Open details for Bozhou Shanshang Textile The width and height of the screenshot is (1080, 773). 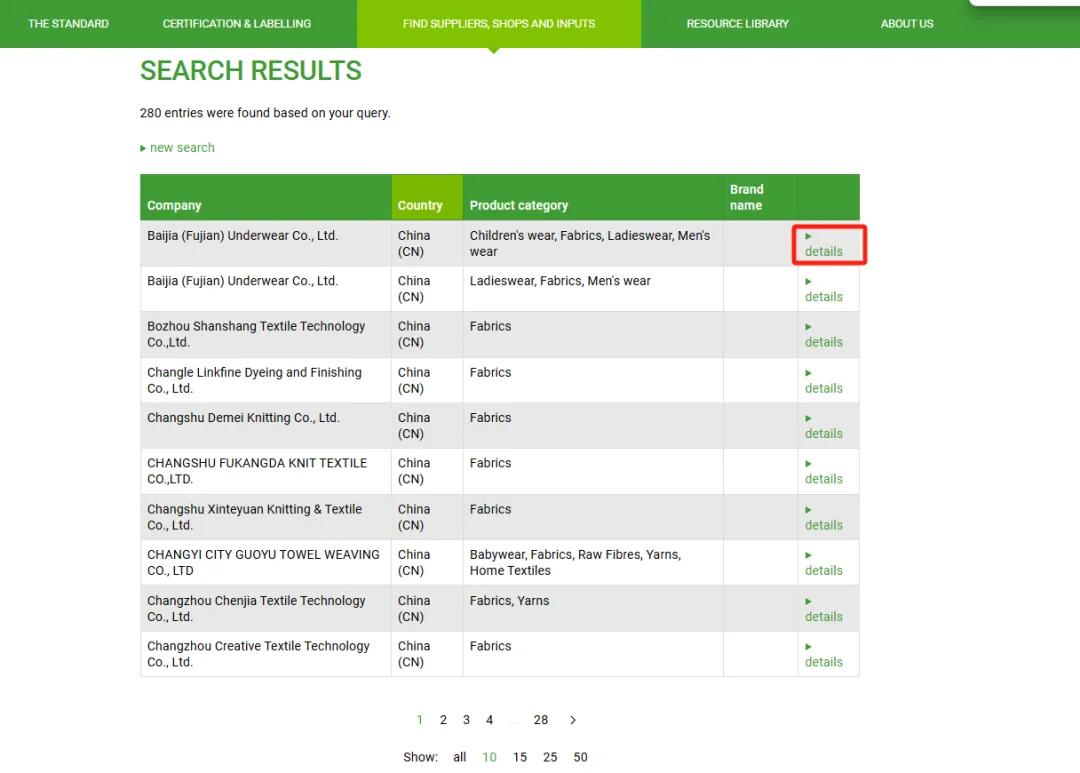[x=824, y=335]
